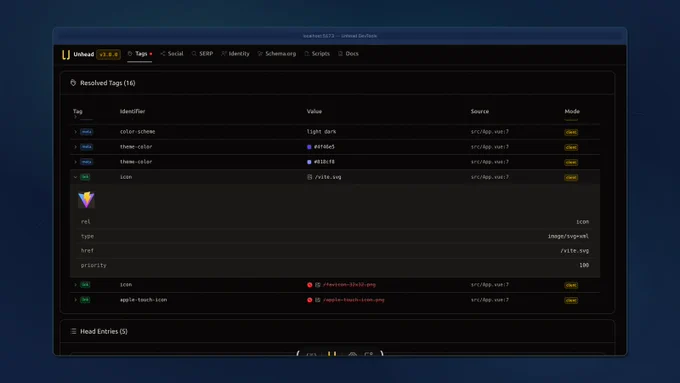Image resolution: width=680 pixels, height=383 pixels.
Task: Click the red error icon for favicon-32x32.png
Action: (310, 285)
